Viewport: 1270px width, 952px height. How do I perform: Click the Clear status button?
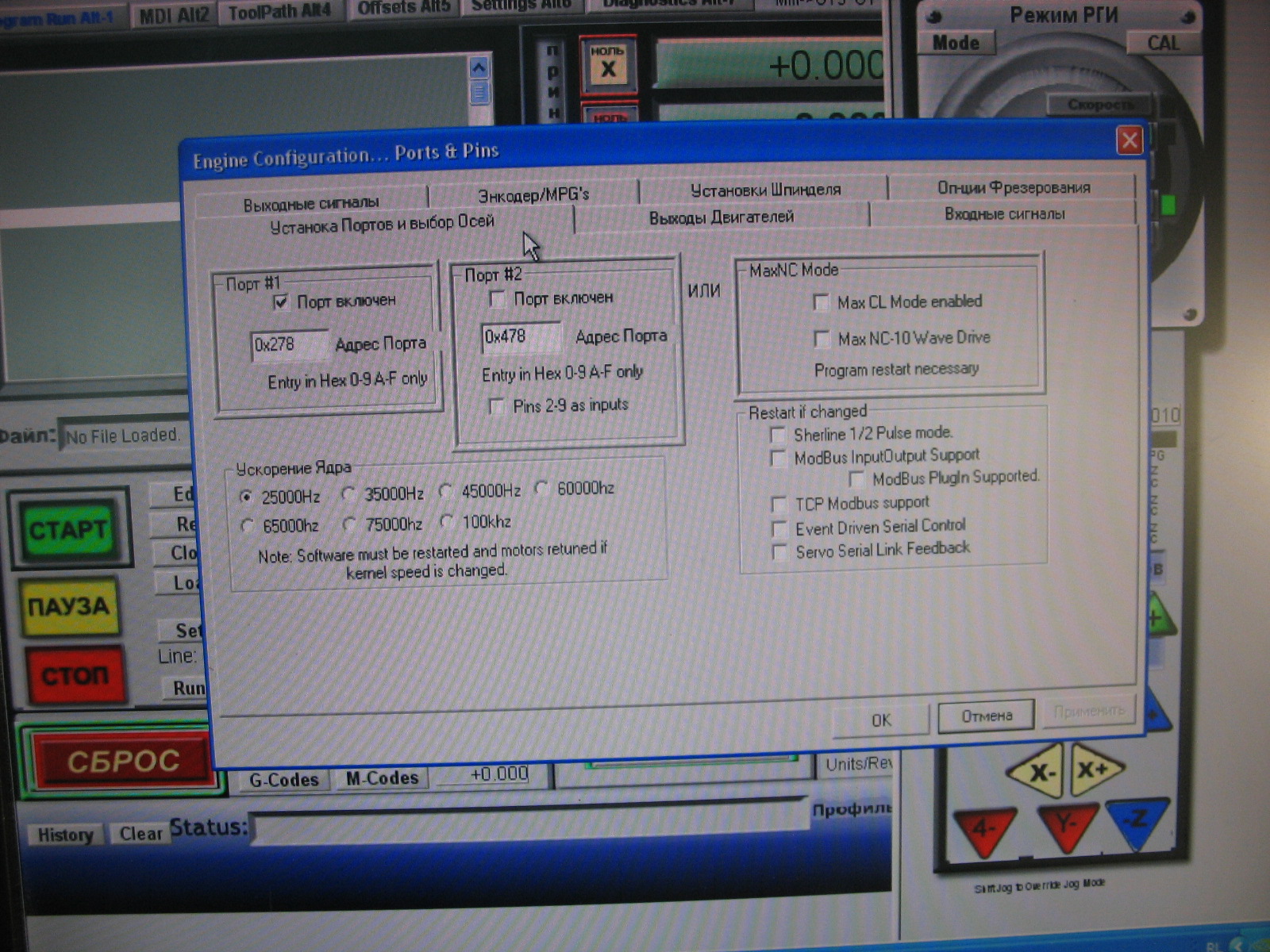tap(140, 833)
